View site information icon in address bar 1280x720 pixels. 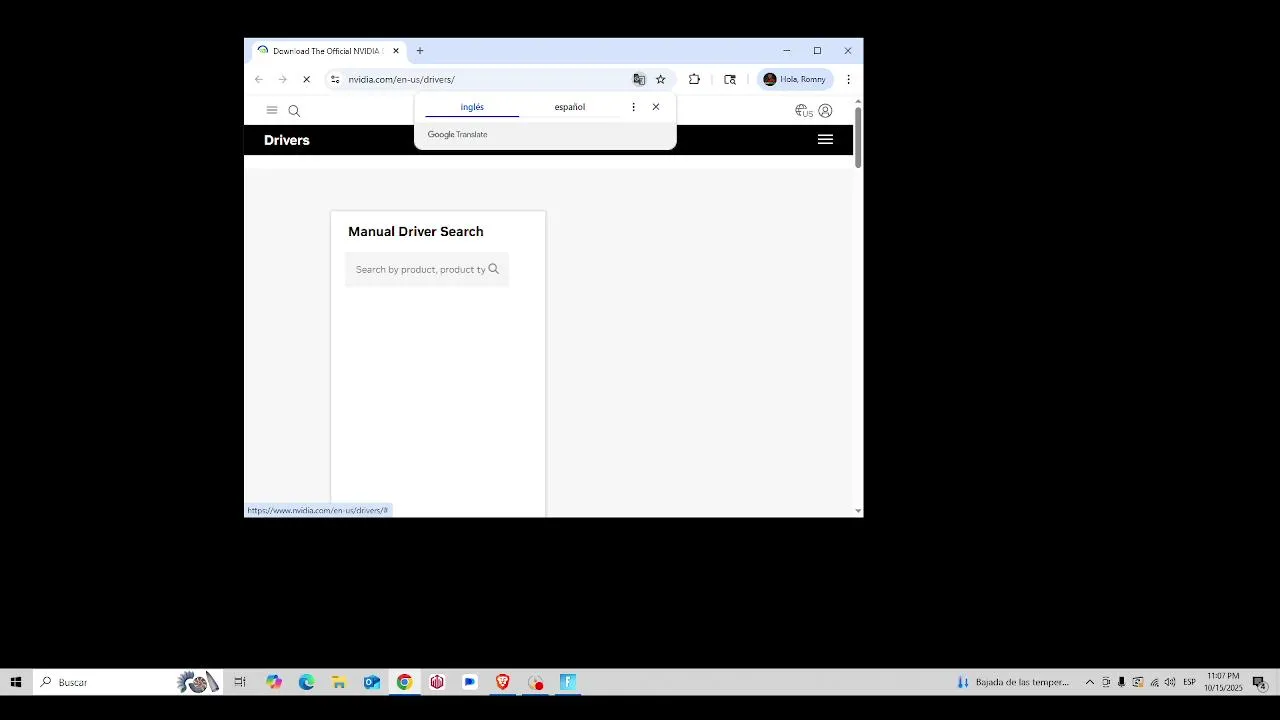point(335,79)
